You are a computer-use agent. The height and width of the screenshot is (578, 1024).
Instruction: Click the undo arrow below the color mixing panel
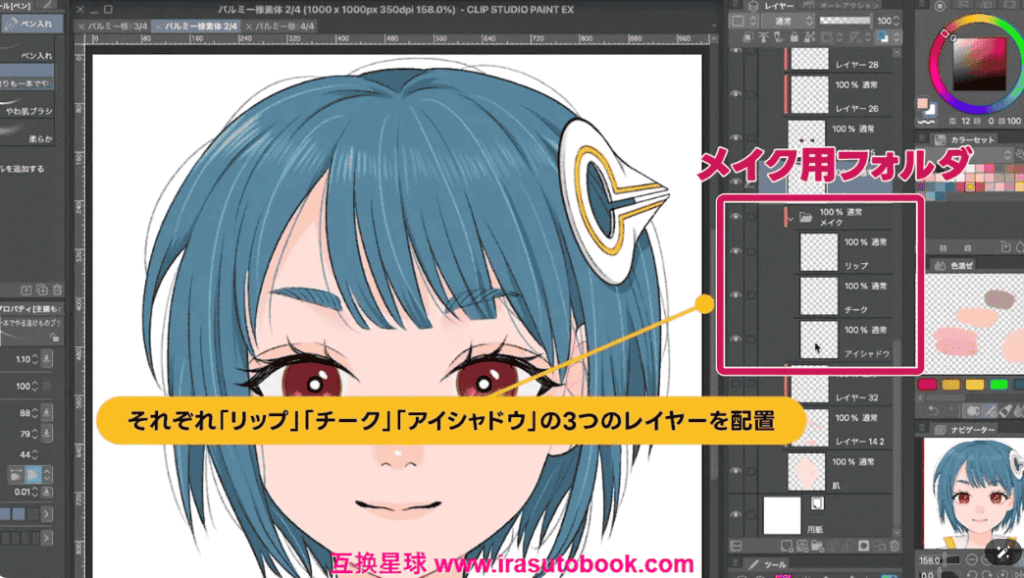(x=933, y=410)
